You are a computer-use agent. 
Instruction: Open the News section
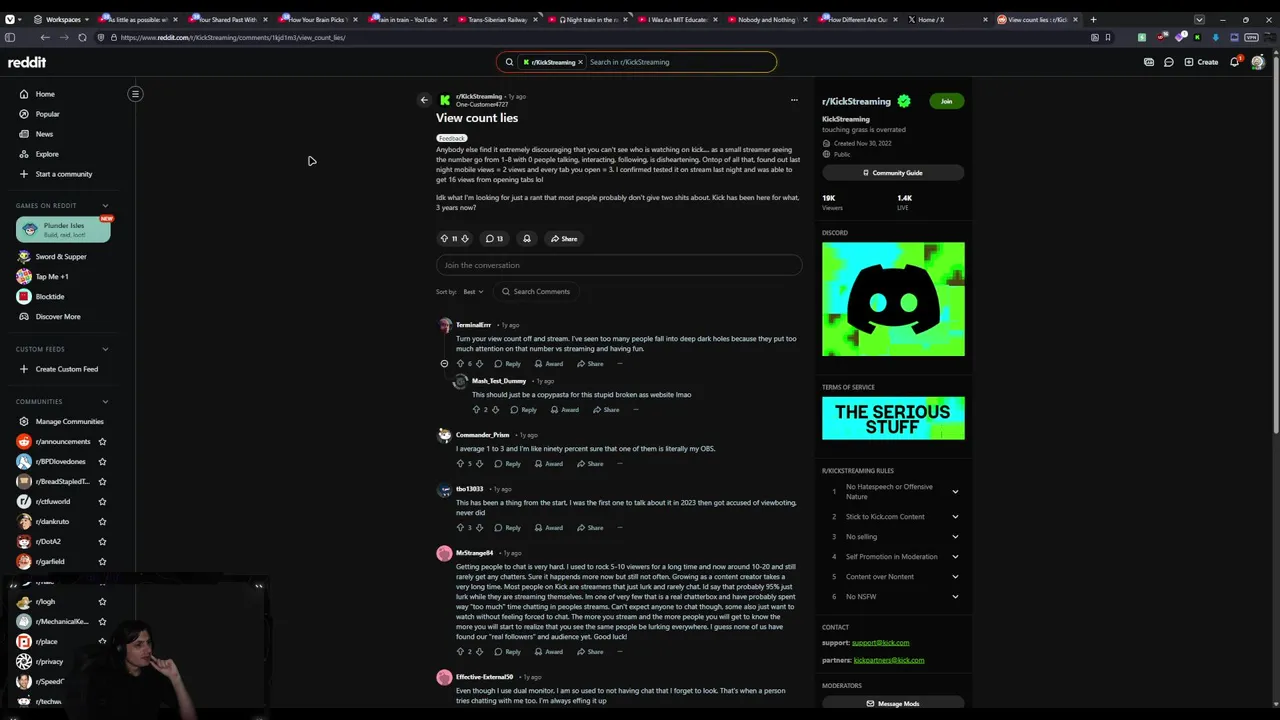[44, 134]
